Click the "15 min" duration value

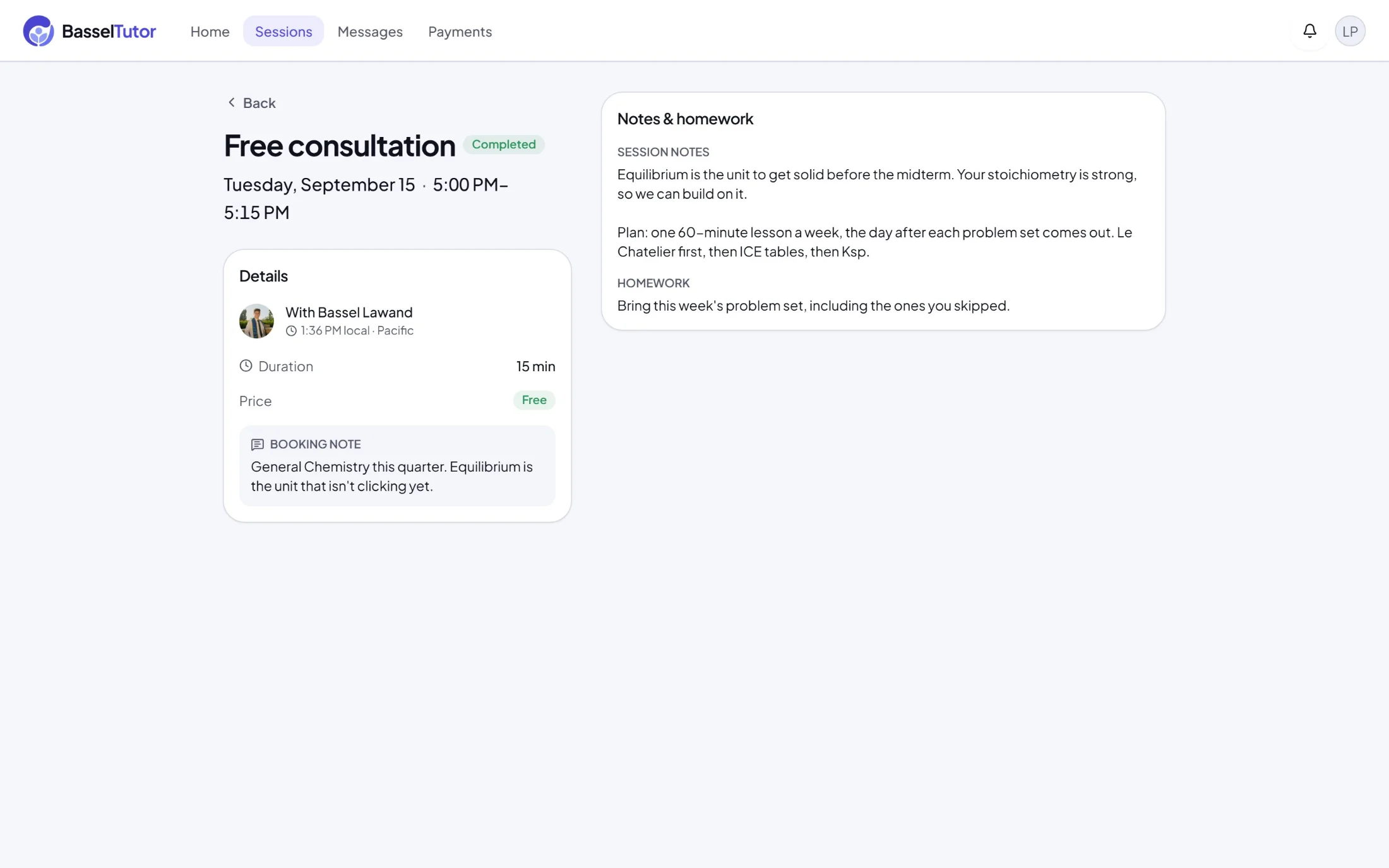point(536,366)
